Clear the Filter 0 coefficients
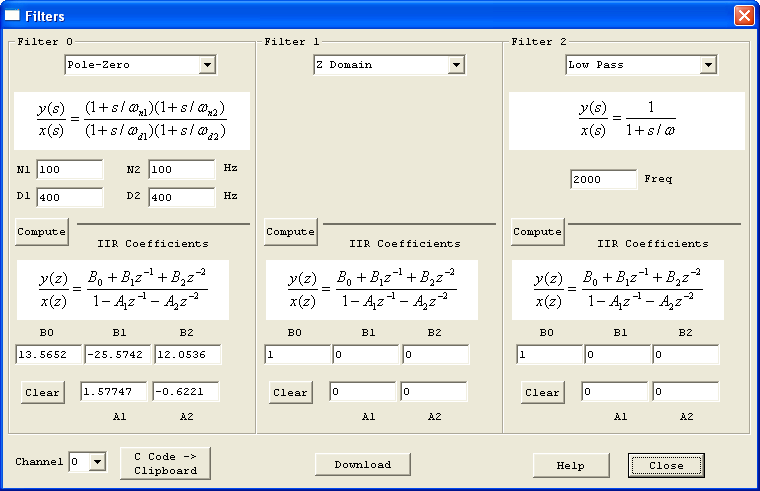The height and width of the screenshot is (491, 760). tap(42, 392)
